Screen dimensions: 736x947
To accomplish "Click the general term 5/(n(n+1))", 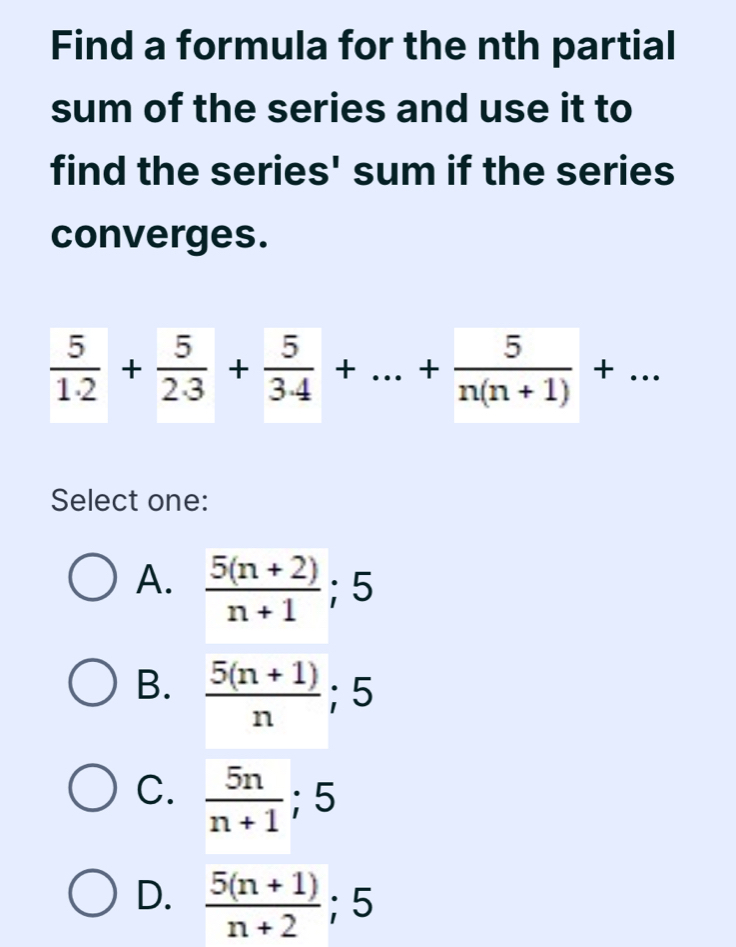I will click(x=516, y=374).
